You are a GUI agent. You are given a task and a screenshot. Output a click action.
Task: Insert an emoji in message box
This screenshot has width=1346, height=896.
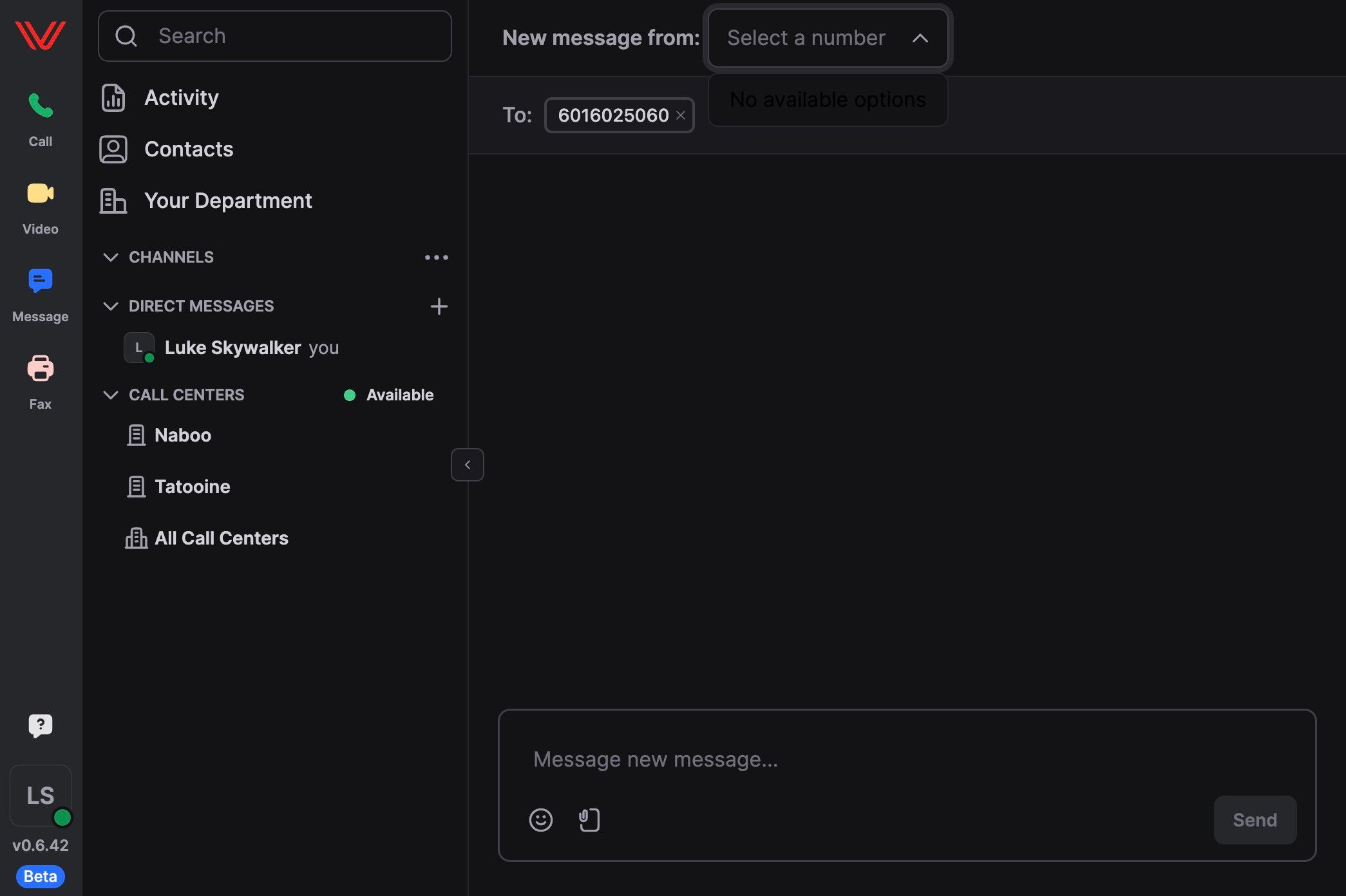pos(540,819)
